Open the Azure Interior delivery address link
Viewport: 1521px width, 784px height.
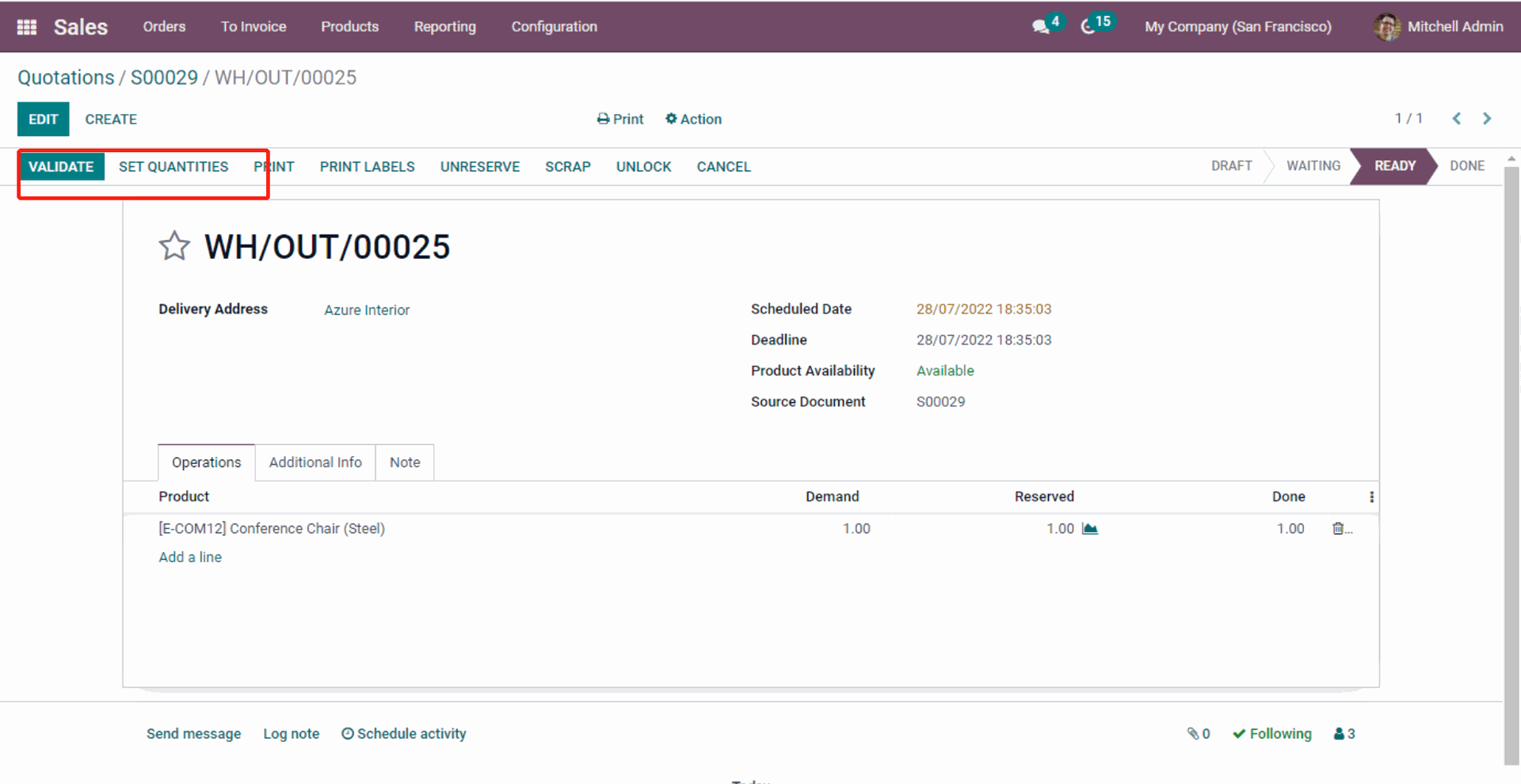[x=367, y=310]
